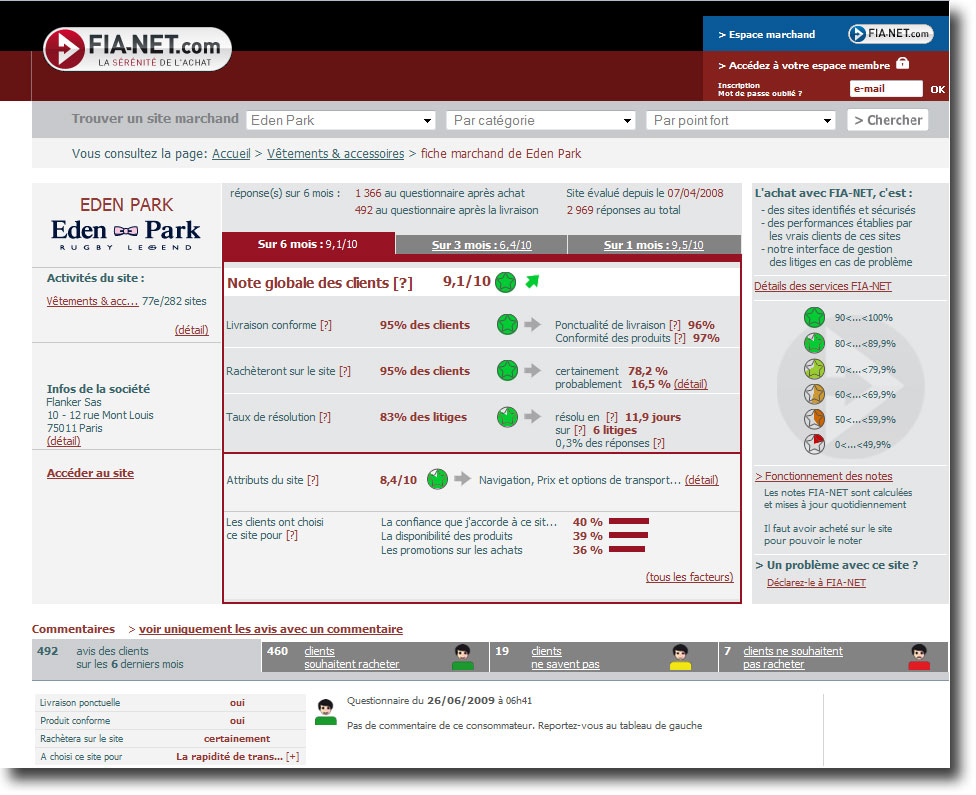Open the Par catégorie dropdown
The height and width of the screenshot is (795, 976).
coord(540,120)
